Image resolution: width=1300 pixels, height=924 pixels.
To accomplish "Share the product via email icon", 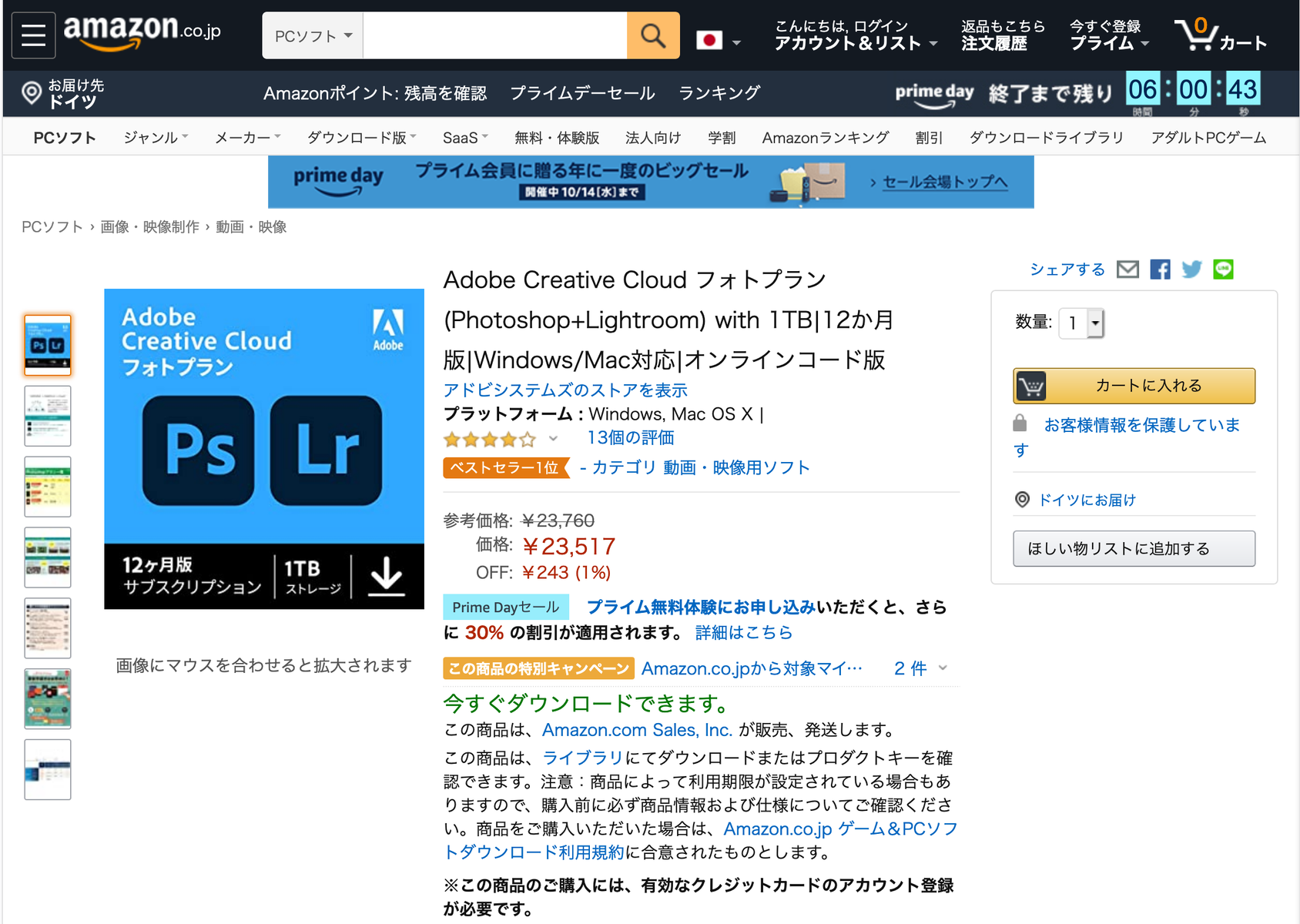I will pyautogui.click(x=1127, y=269).
